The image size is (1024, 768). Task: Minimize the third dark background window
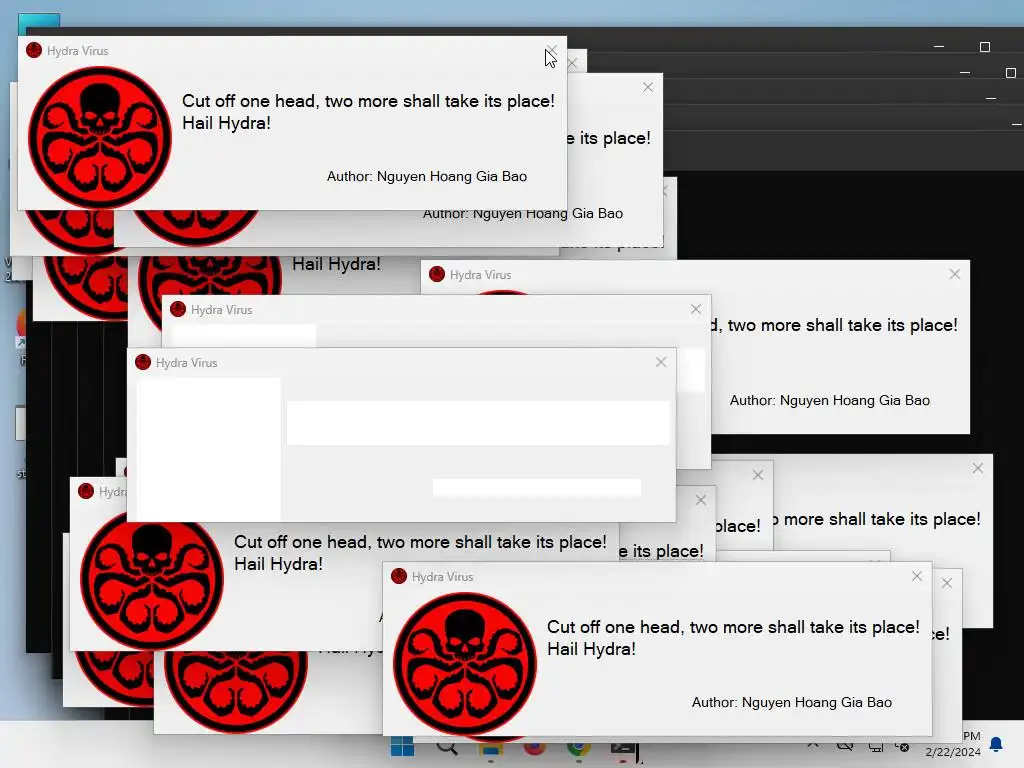click(x=991, y=99)
